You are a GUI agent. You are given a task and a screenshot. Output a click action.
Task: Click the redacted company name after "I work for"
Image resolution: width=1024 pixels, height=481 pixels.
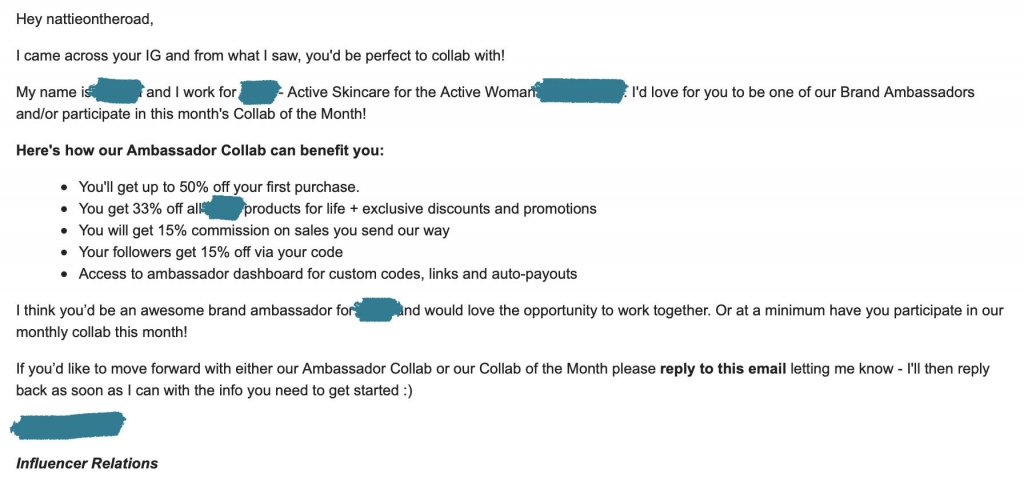tap(258, 93)
